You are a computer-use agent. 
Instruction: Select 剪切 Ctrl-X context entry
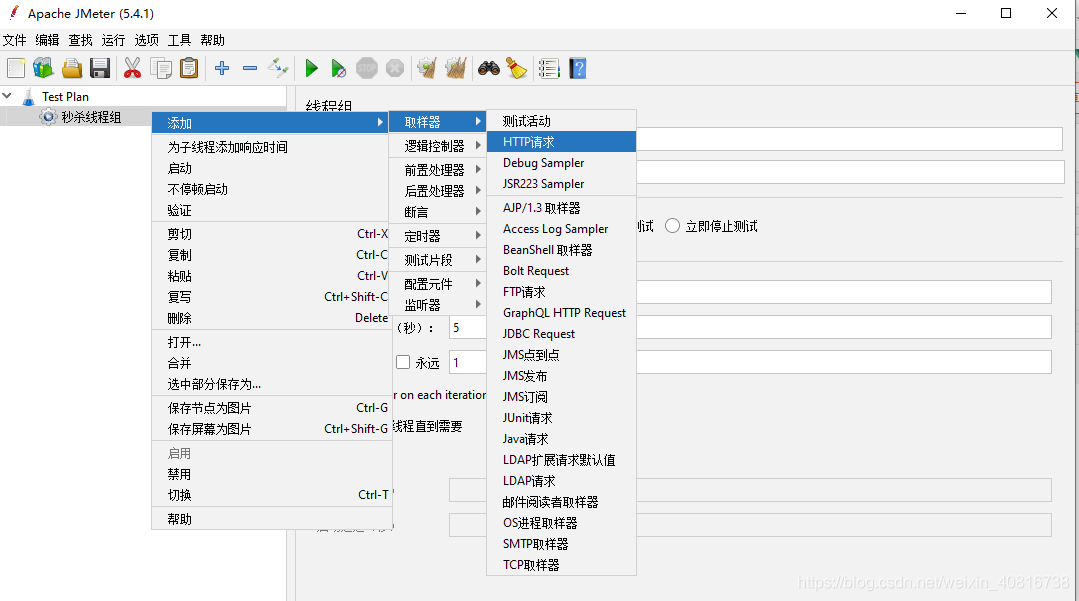pos(271,234)
